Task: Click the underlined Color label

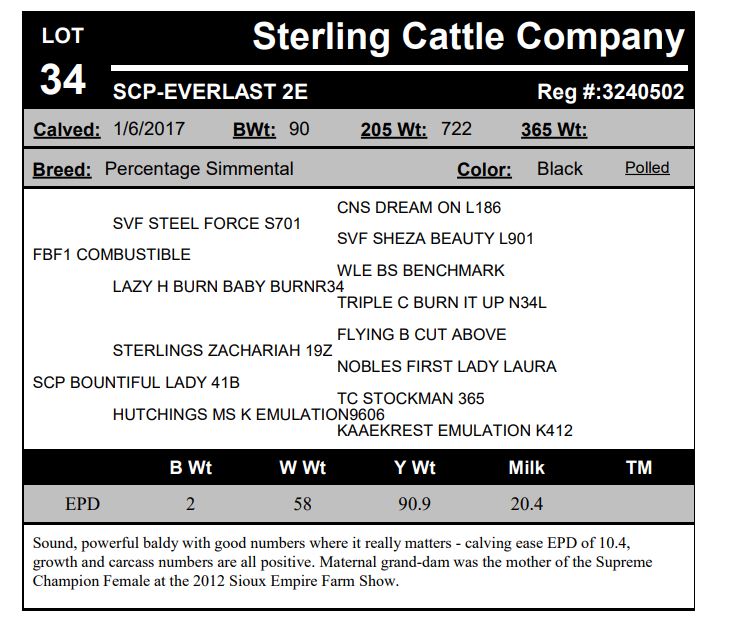Action: (x=484, y=169)
